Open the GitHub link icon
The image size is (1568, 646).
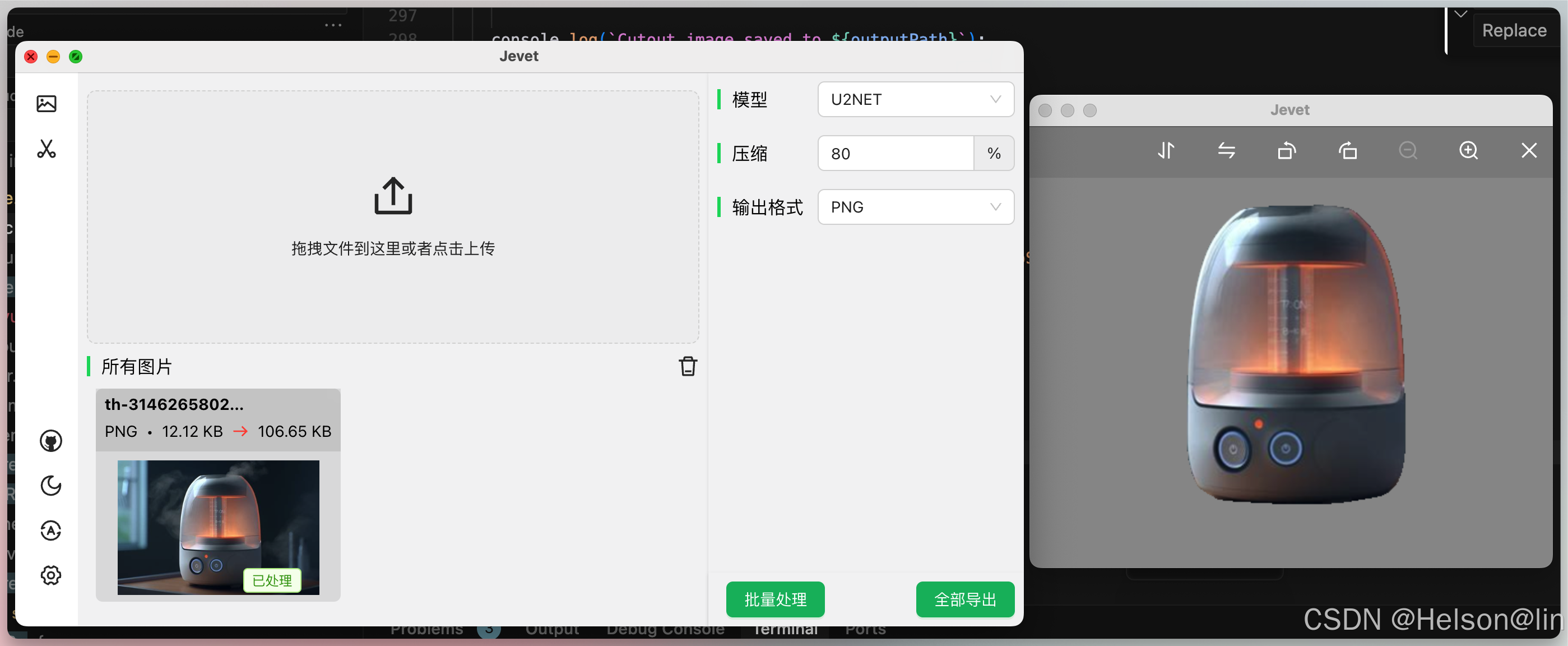50,441
